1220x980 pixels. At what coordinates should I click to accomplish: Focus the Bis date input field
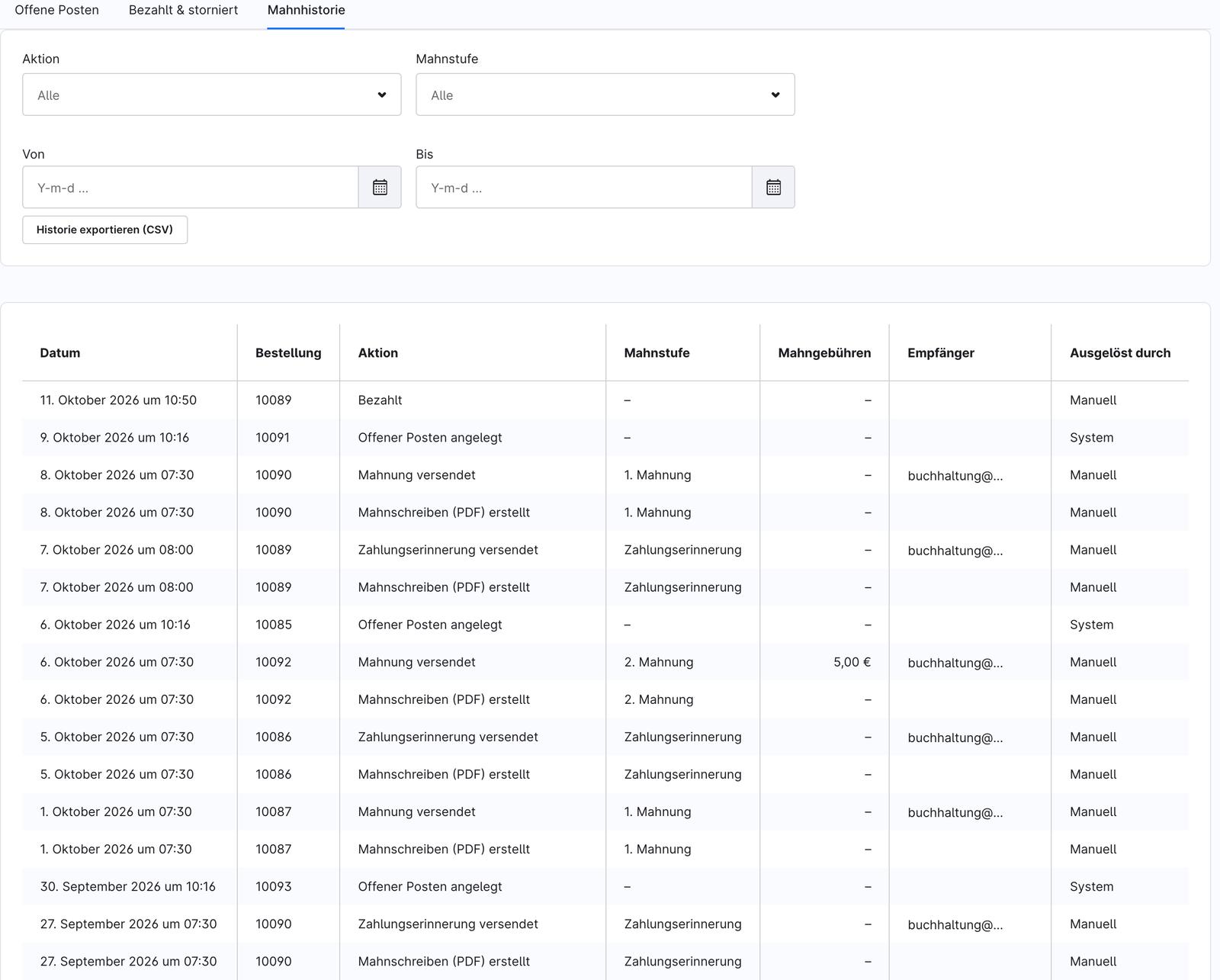(584, 187)
